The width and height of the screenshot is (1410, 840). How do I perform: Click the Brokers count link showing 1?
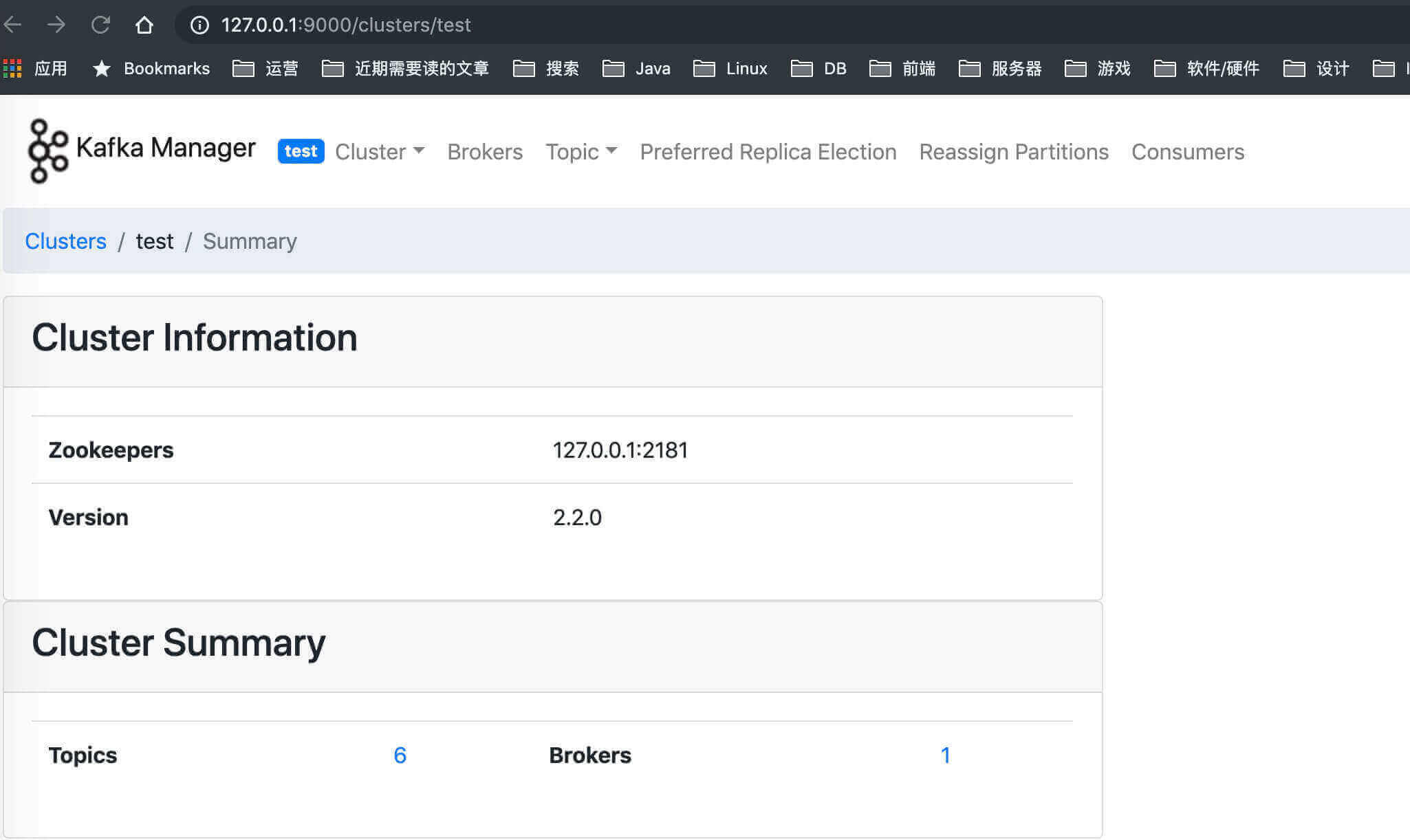coord(945,754)
